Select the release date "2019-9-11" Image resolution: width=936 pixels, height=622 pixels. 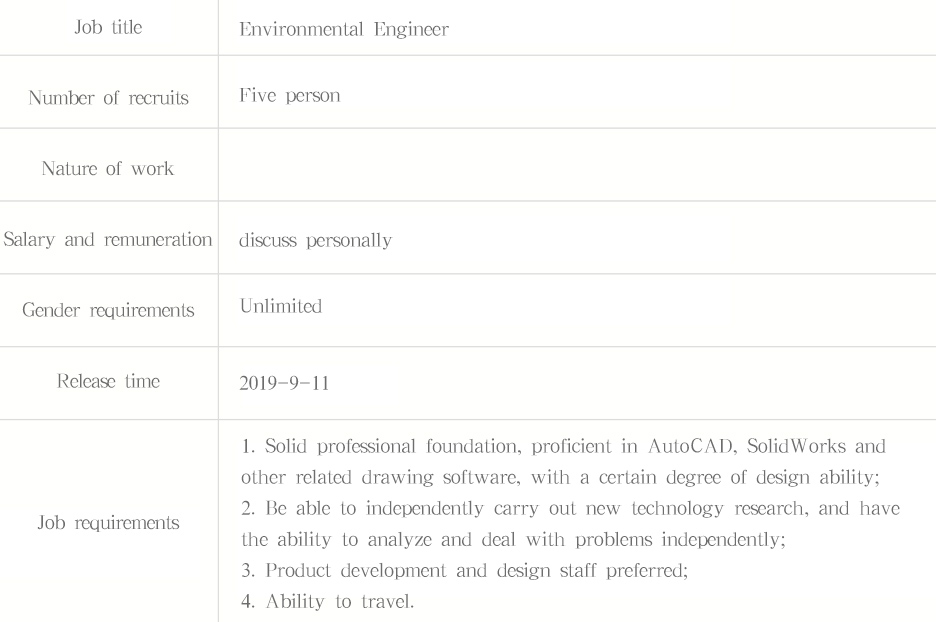click(x=282, y=381)
